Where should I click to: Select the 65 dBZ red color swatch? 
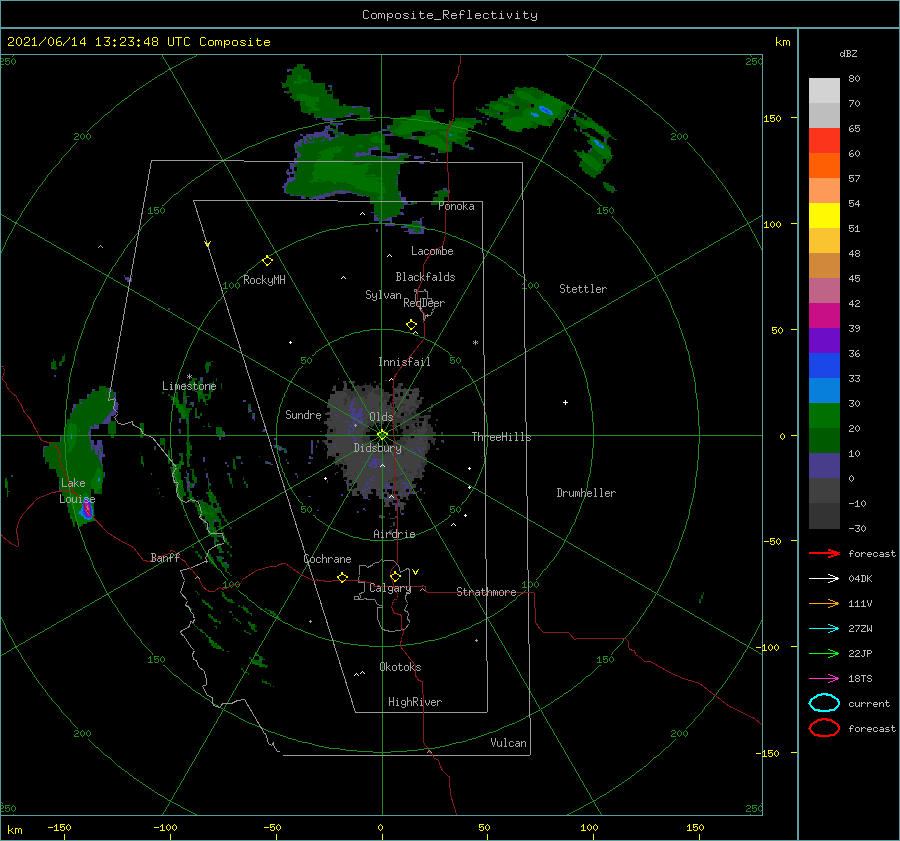(x=824, y=140)
